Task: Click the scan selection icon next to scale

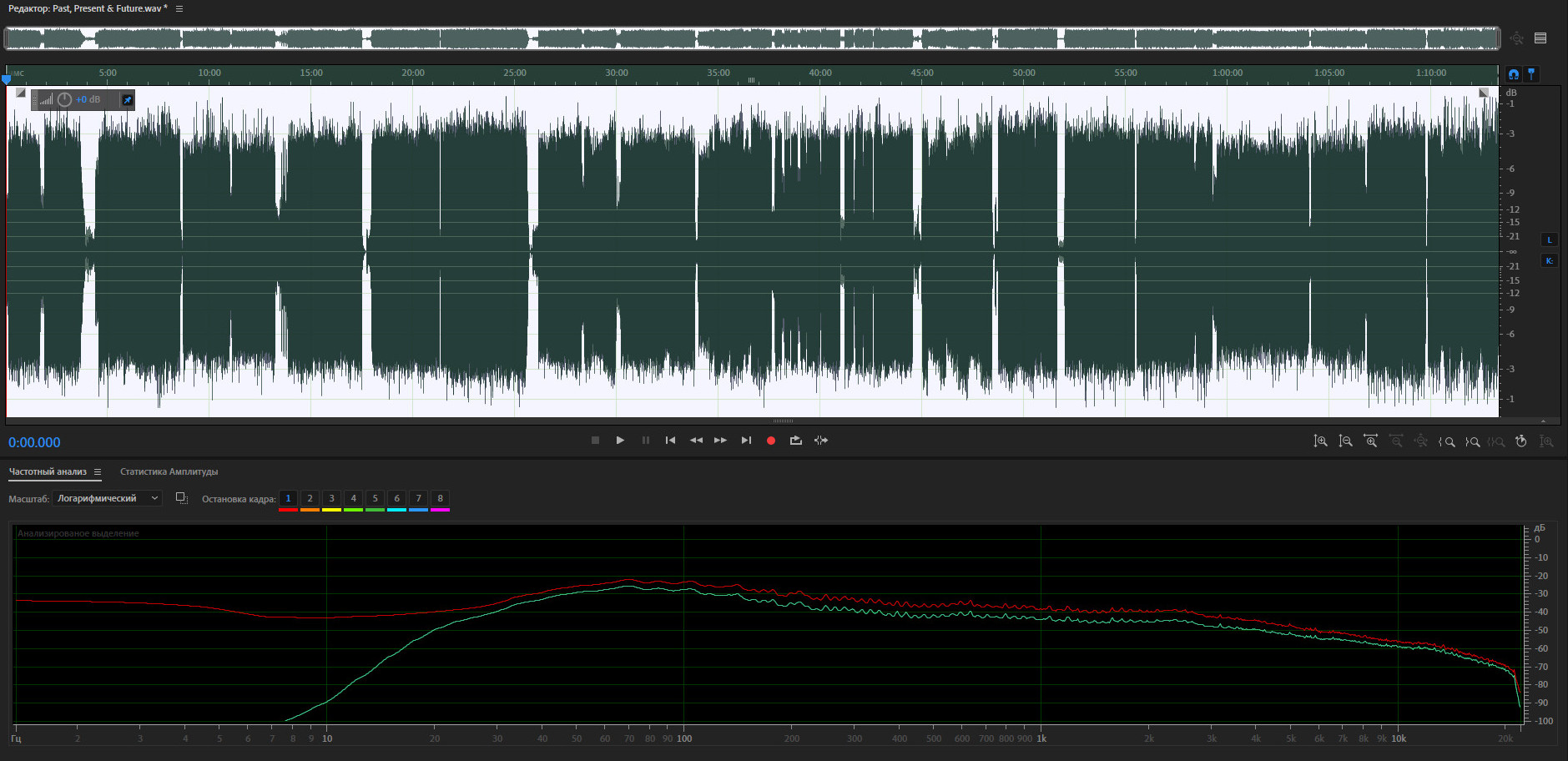Action: coord(181,498)
